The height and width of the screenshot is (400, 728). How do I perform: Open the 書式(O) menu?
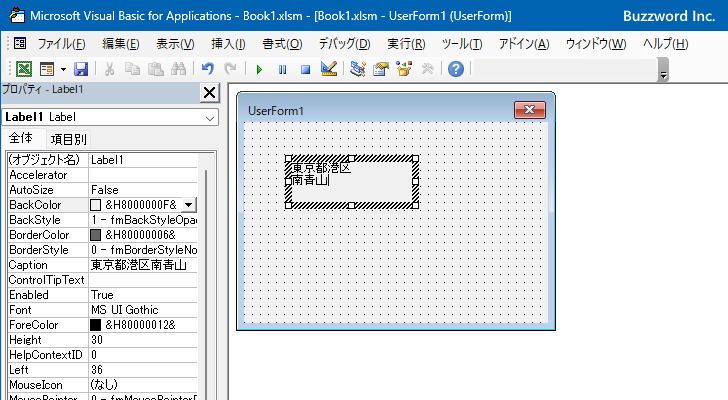pyautogui.click(x=282, y=44)
